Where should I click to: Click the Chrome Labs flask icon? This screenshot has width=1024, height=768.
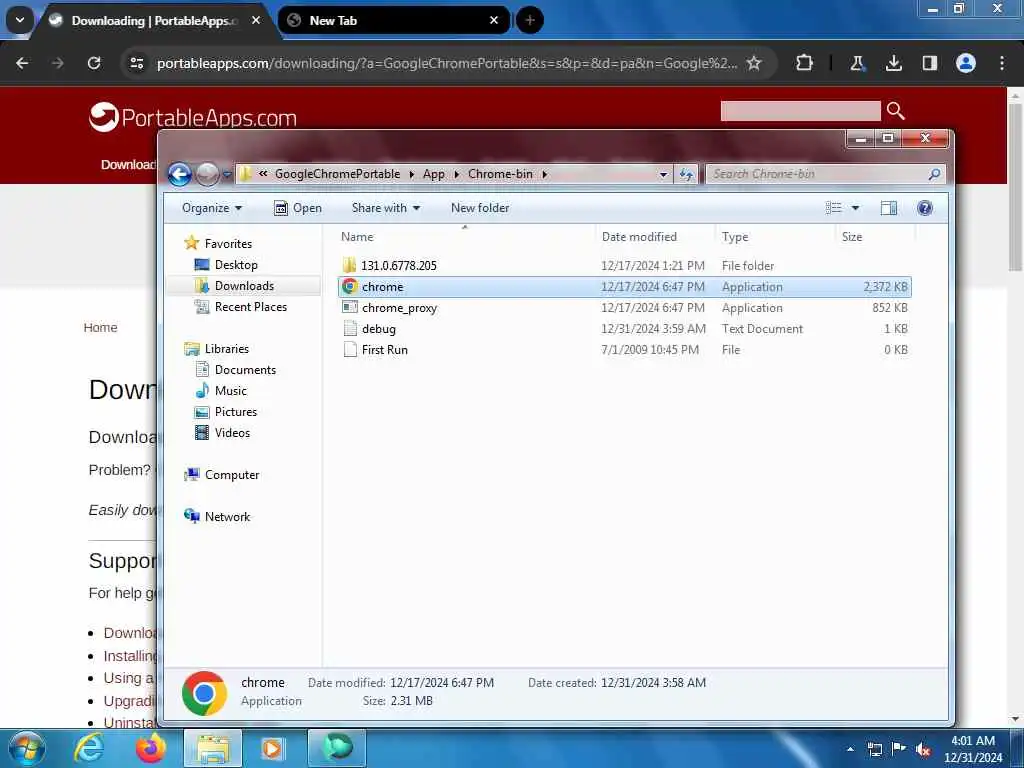(857, 63)
